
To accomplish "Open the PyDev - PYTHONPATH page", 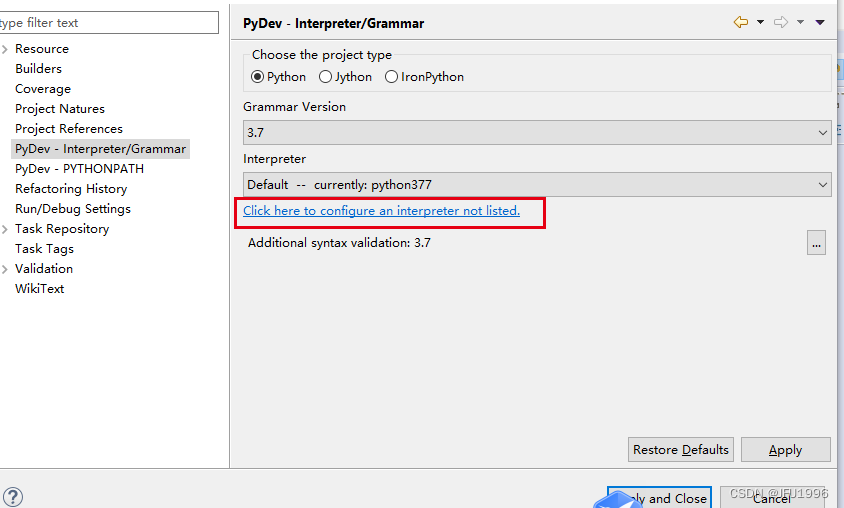I will click(x=79, y=168).
